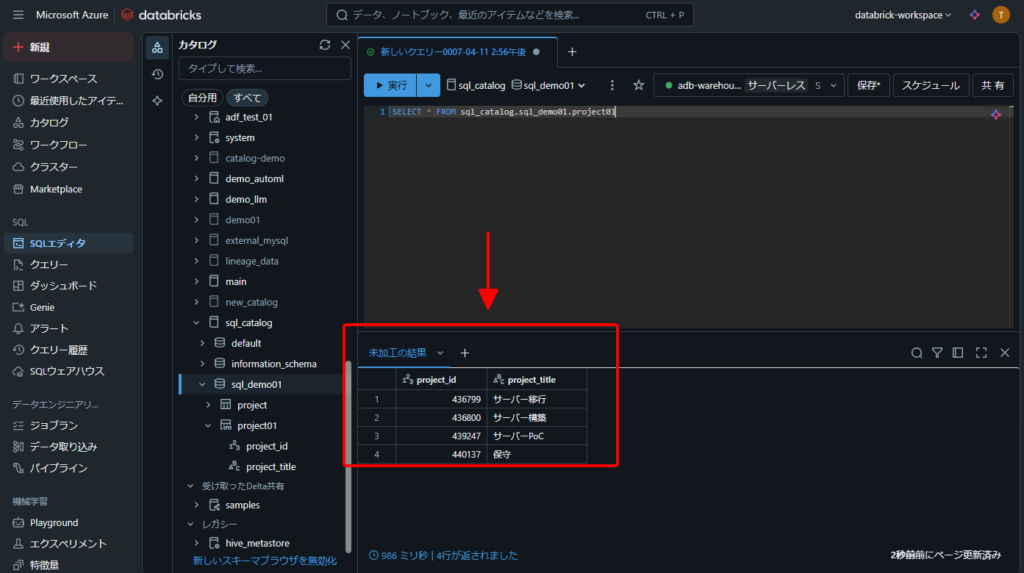Open the kebab menu beside schema selector

pyautogui.click(x=612, y=86)
